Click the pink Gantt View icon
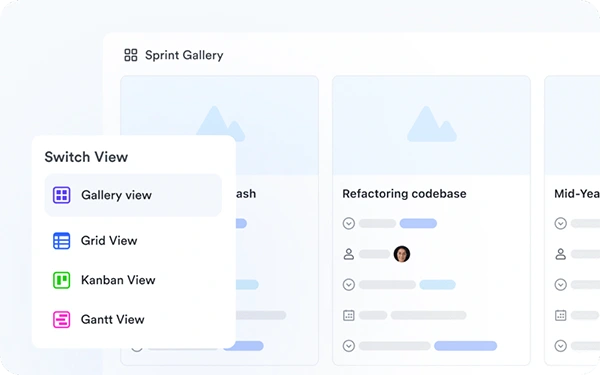This screenshot has height=375, width=600. pos(61,320)
